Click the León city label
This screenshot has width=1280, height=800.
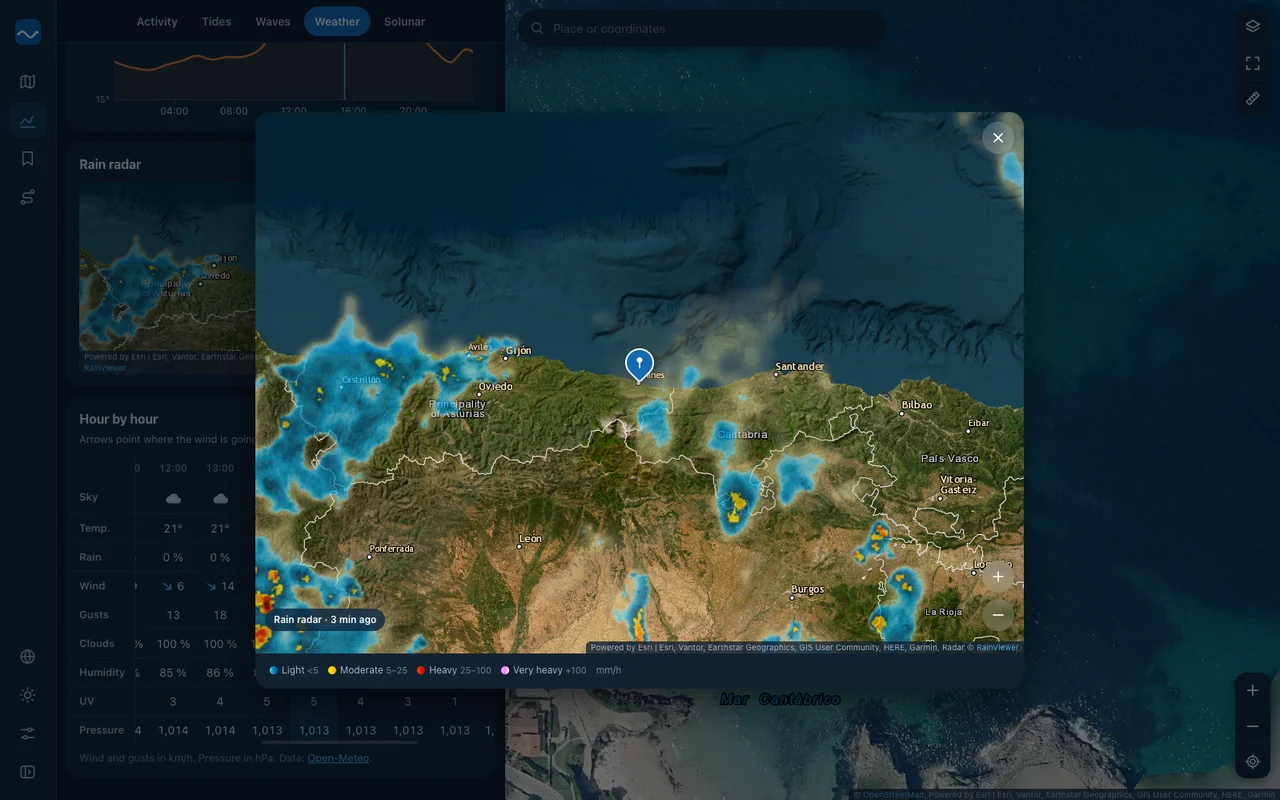click(x=530, y=539)
